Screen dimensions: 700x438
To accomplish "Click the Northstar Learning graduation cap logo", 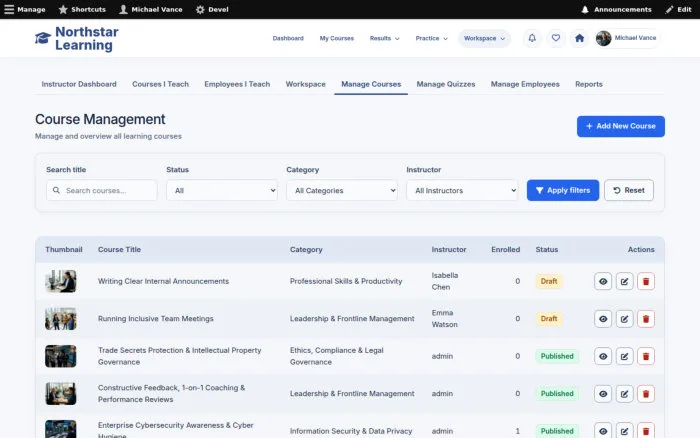I will [x=43, y=38].
